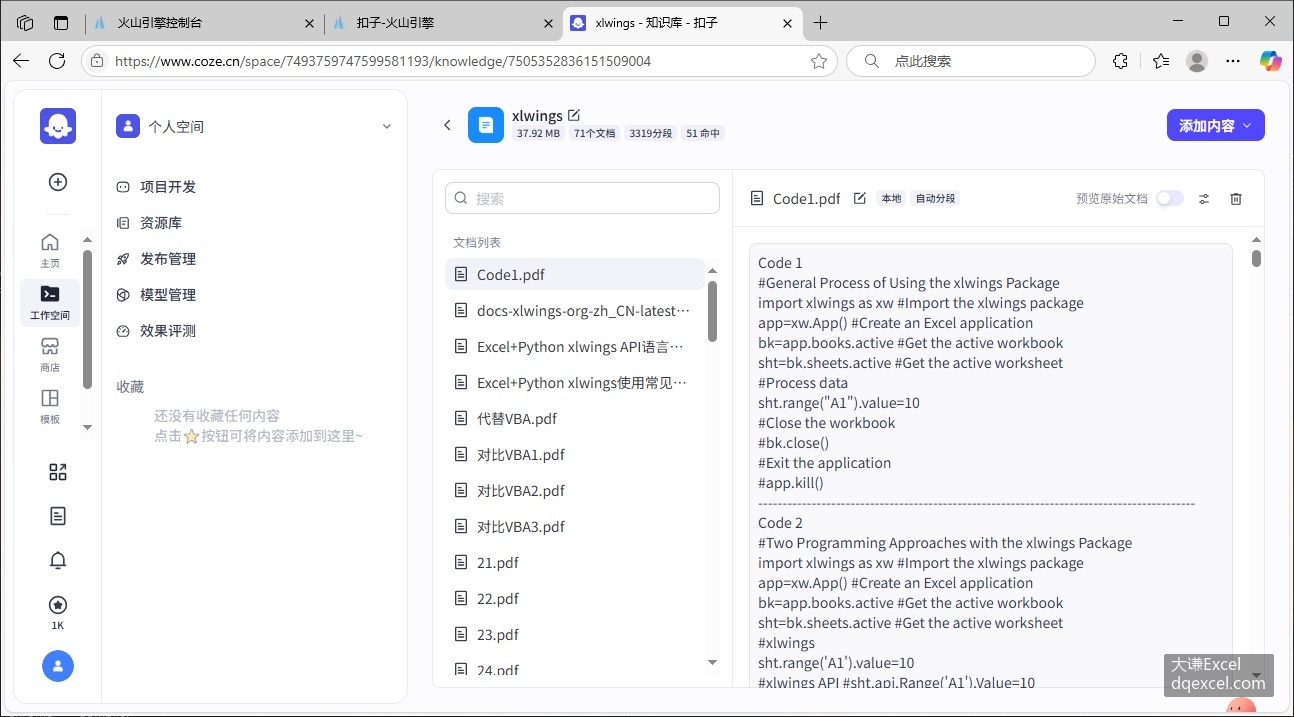The image size is (1294, 717).
Task: Open the user avatar in sidebar
Action: tap(58, 666)
